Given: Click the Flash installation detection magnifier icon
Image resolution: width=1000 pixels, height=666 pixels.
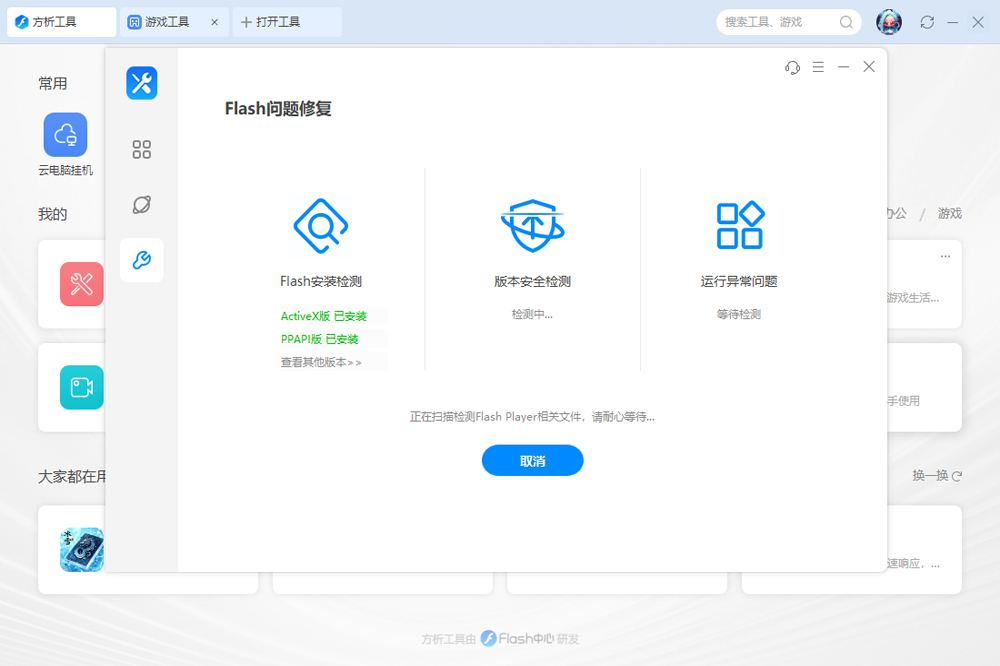Looking at the screenshot, I should coord(320,225).
